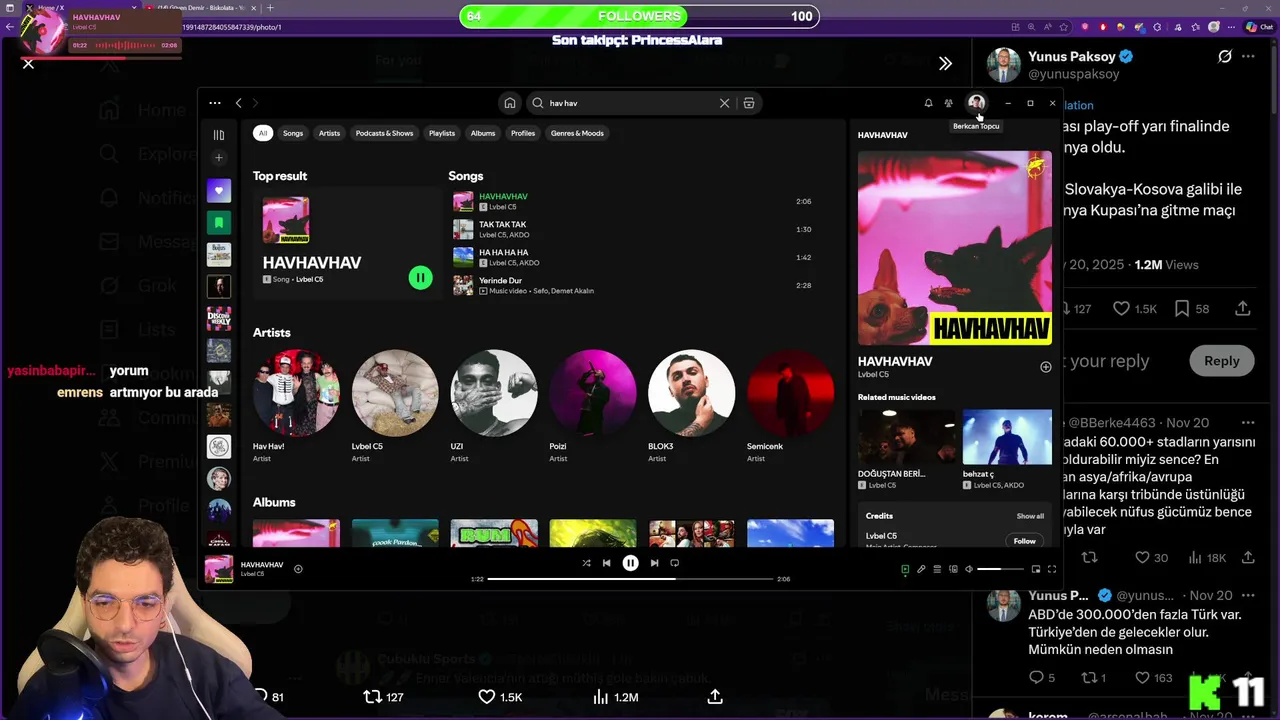Open the Semicenk artist card
The height and width of the screenshot is (720, 1280).
coord(790,406)
